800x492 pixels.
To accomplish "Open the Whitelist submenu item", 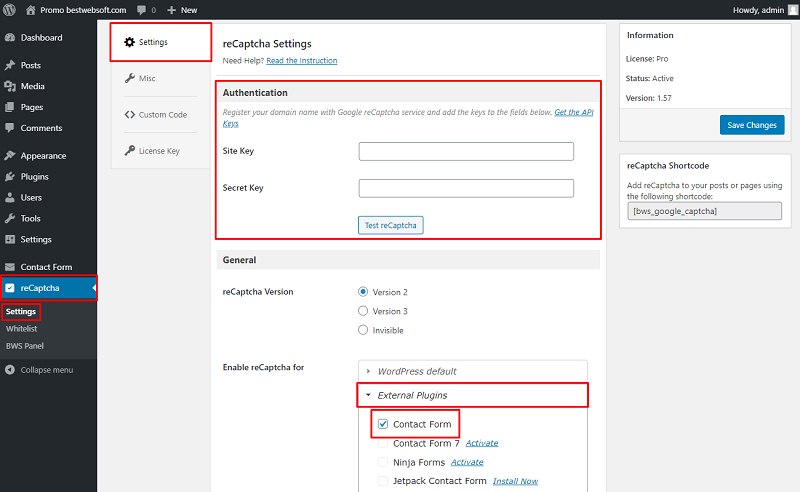I will coord(21,329).
